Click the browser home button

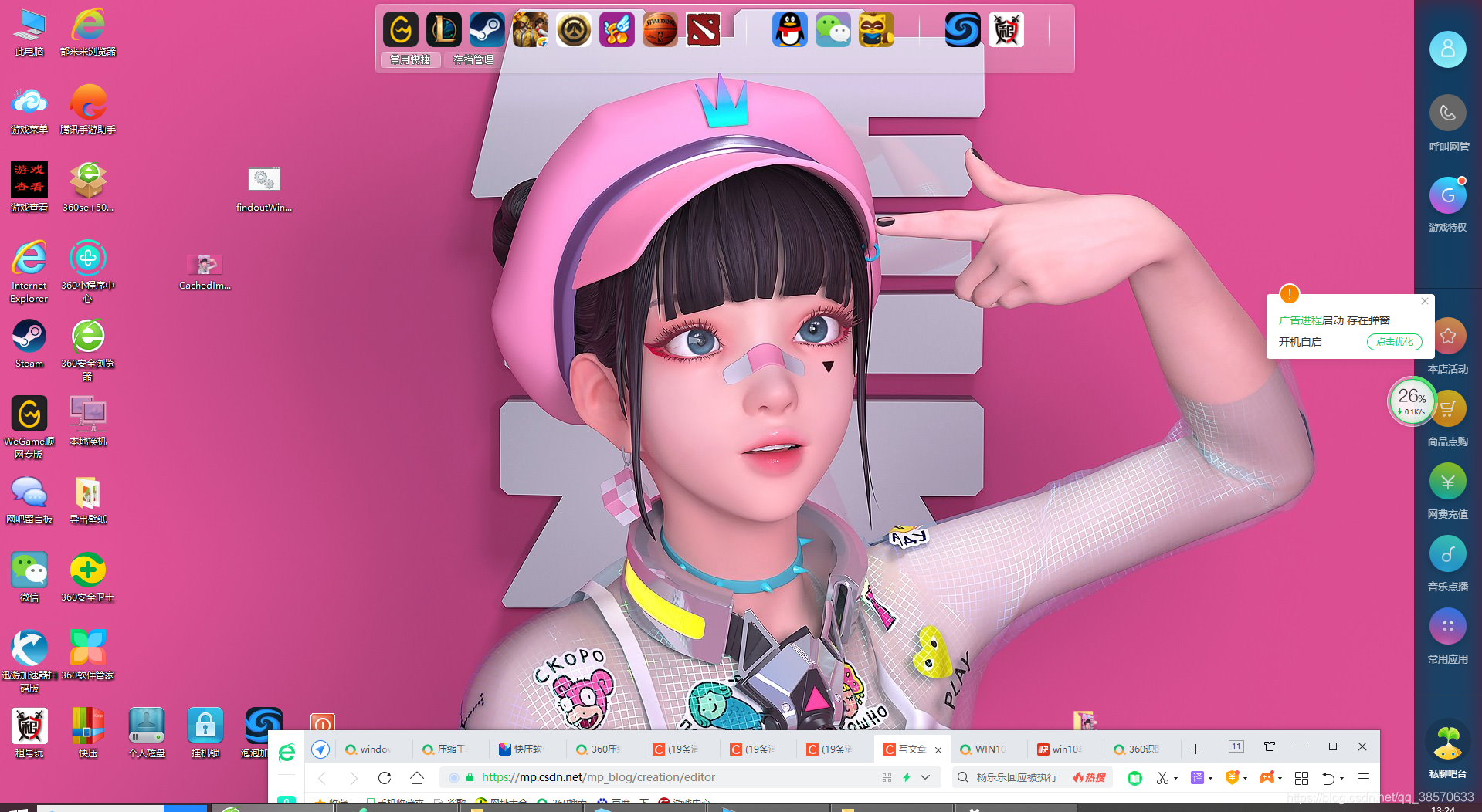[417, 777]
